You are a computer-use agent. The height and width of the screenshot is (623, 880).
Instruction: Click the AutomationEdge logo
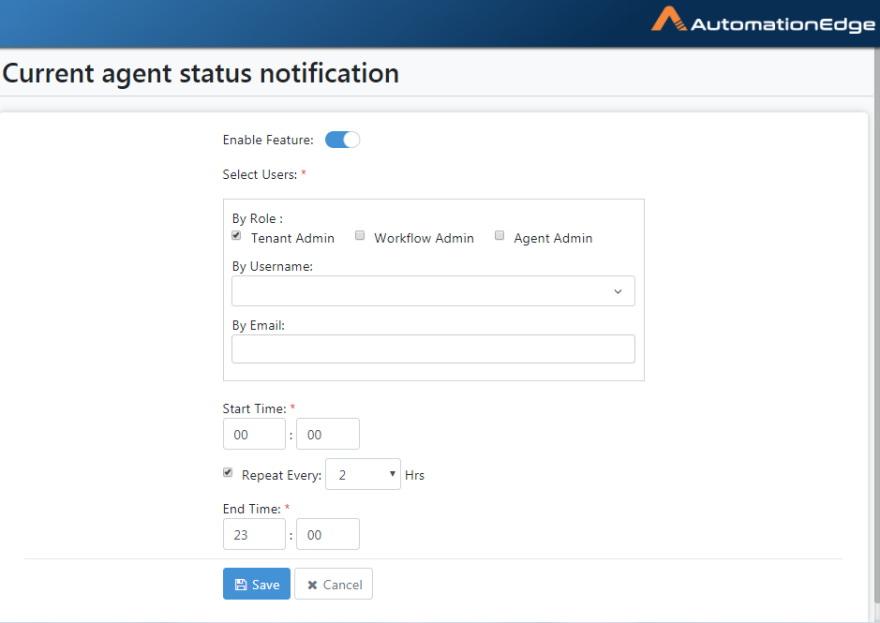click(763, 21)
